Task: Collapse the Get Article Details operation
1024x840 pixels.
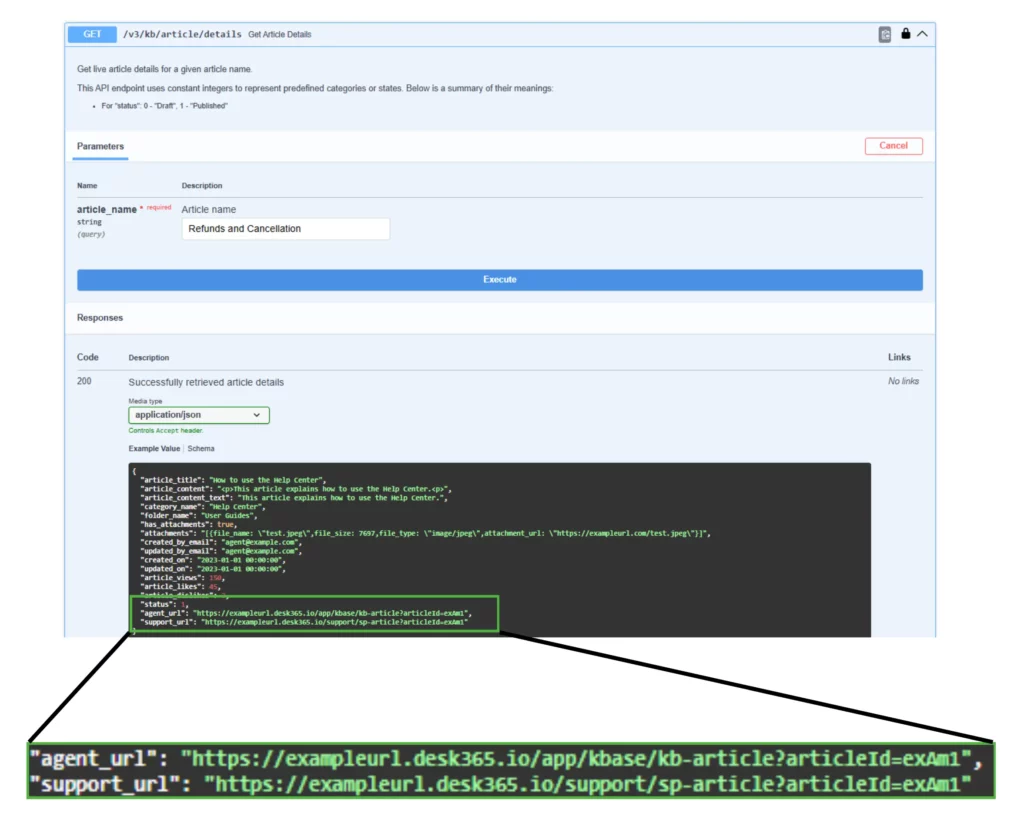Action: point(922,34)
